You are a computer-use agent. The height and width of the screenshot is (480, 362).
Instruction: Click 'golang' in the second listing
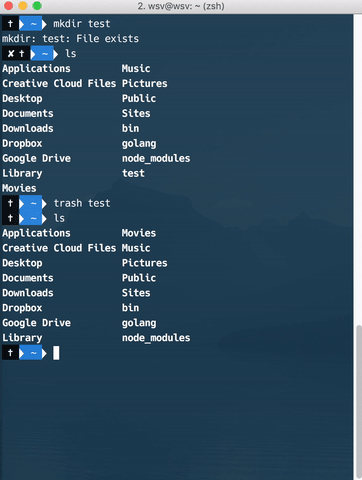139,323
